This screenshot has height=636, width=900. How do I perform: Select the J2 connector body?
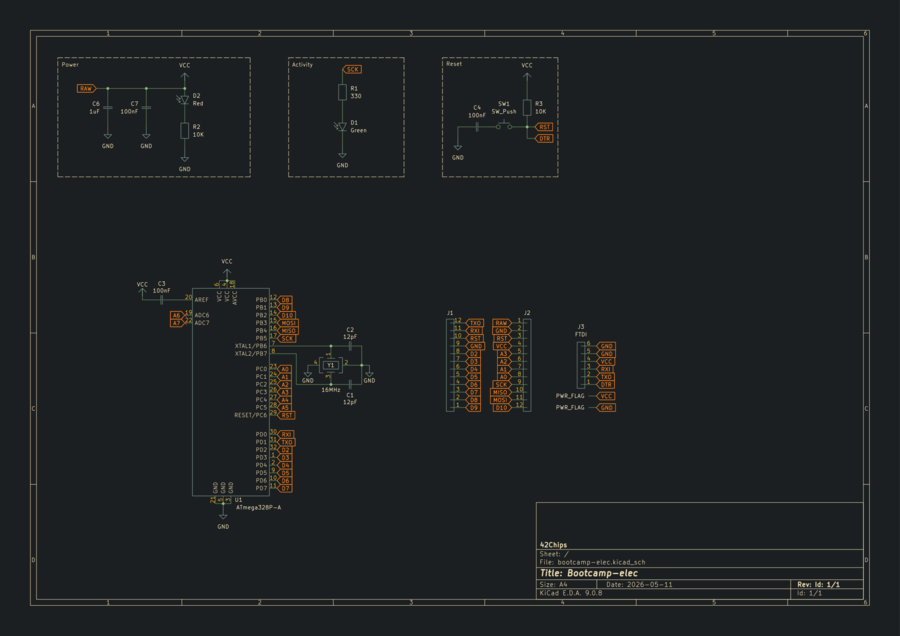point(527,366)
